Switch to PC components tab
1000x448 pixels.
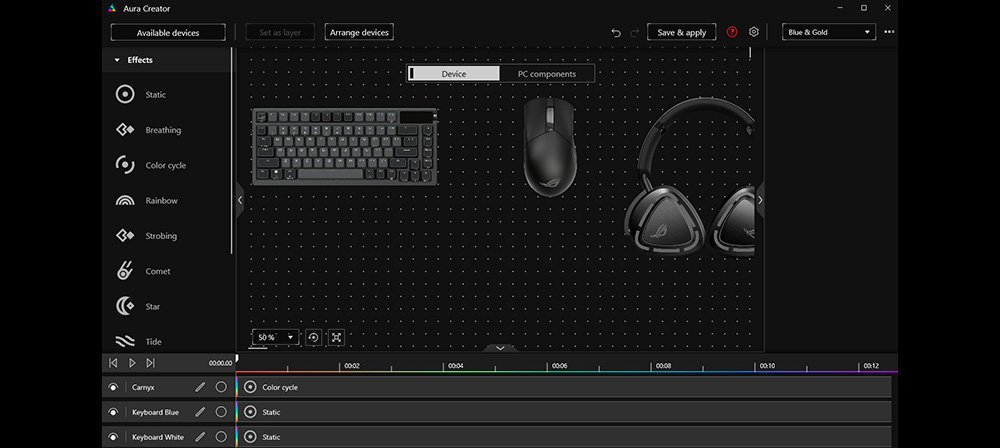(547, 73)
